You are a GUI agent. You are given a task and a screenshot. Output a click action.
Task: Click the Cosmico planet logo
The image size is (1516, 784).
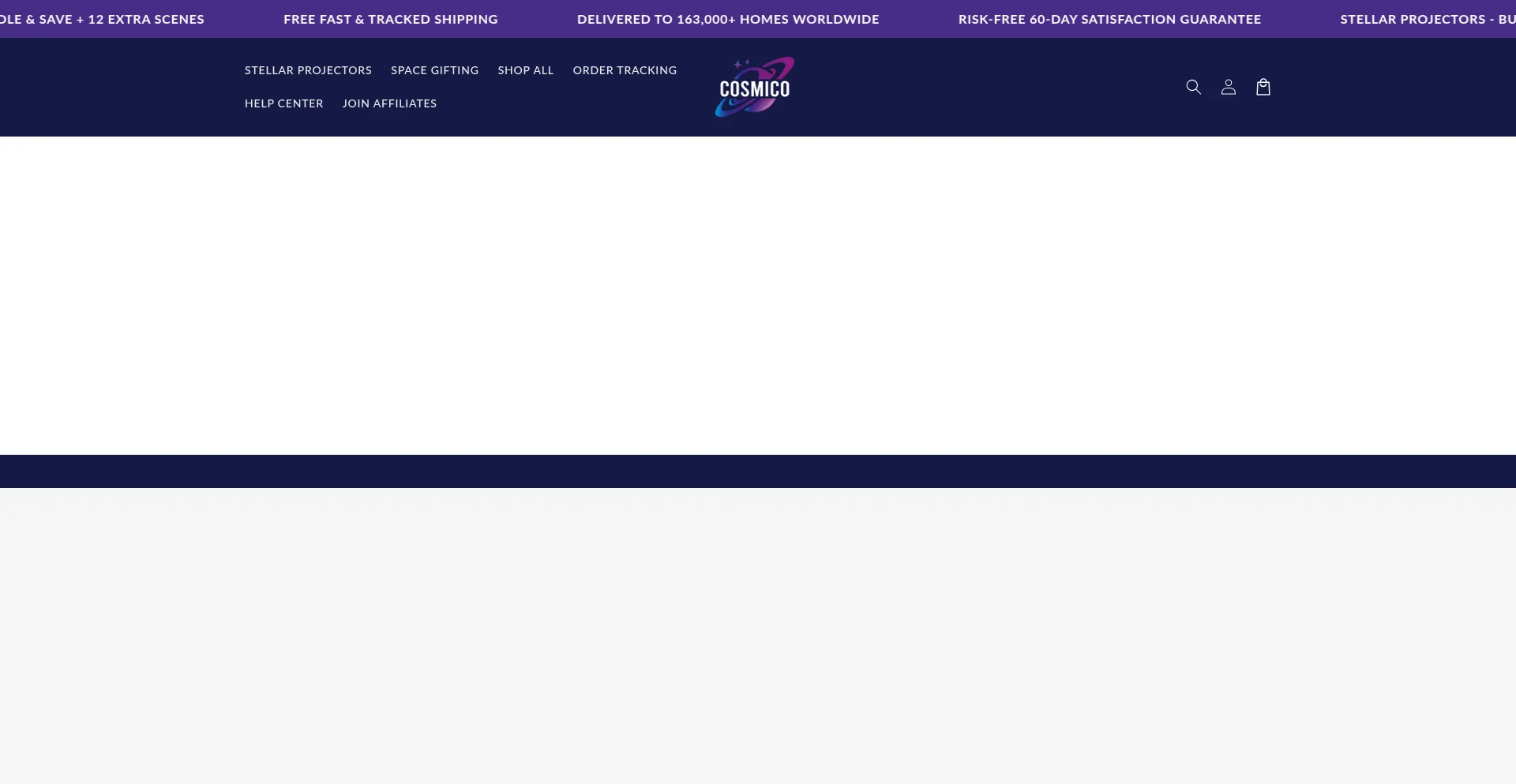pos(754,89)
